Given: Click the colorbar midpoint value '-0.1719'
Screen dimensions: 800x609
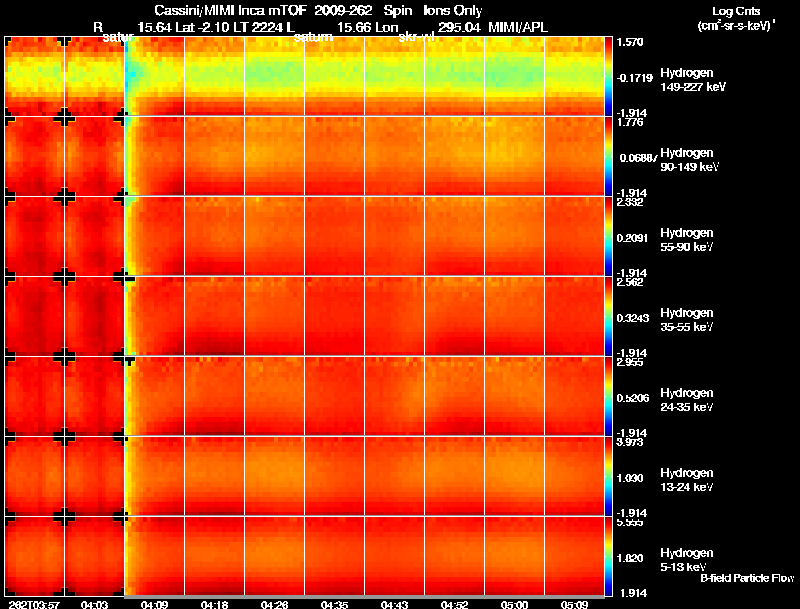Looking at the screenshot, I should [x=634, y=78].
